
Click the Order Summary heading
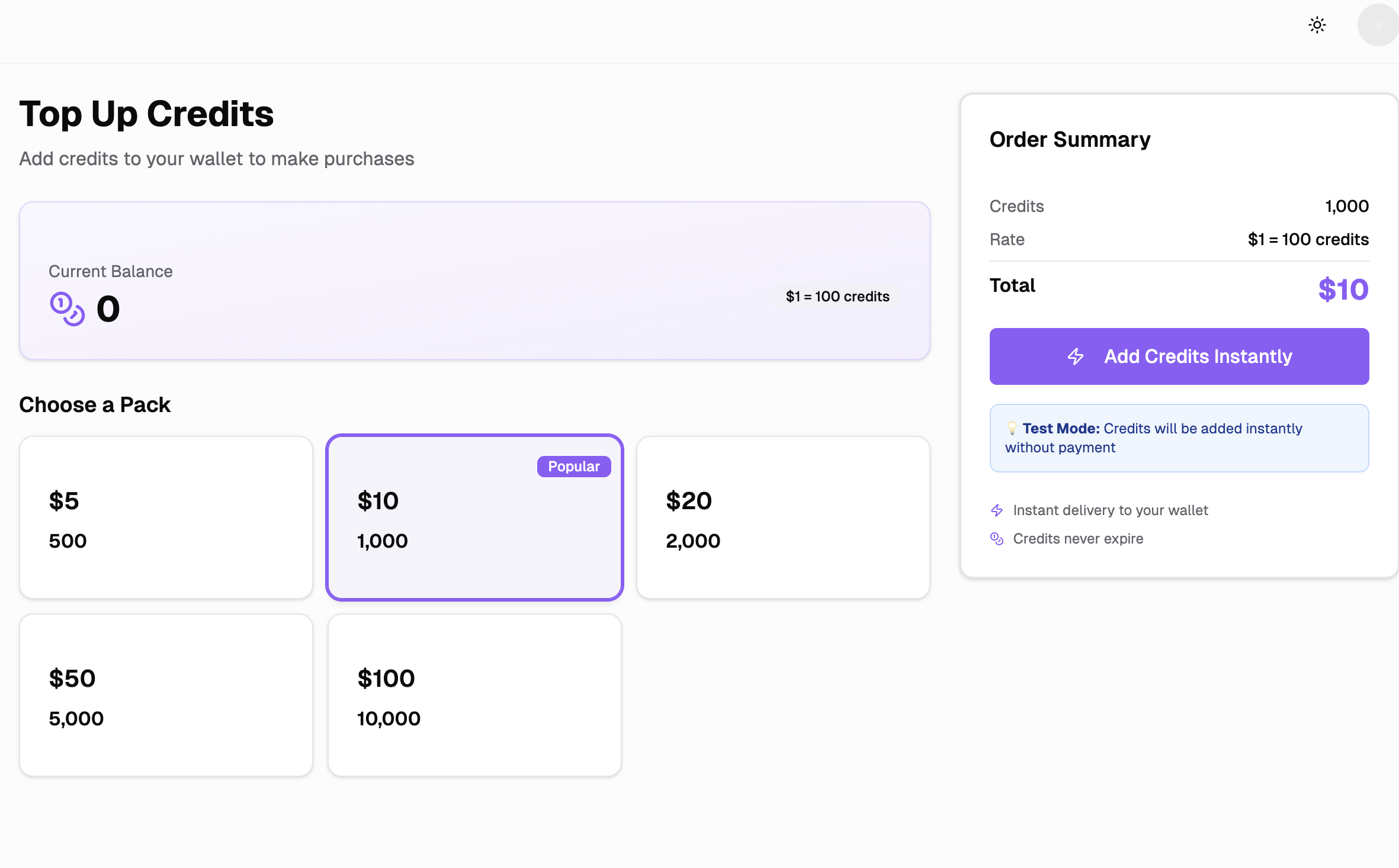click(1070, 140)
